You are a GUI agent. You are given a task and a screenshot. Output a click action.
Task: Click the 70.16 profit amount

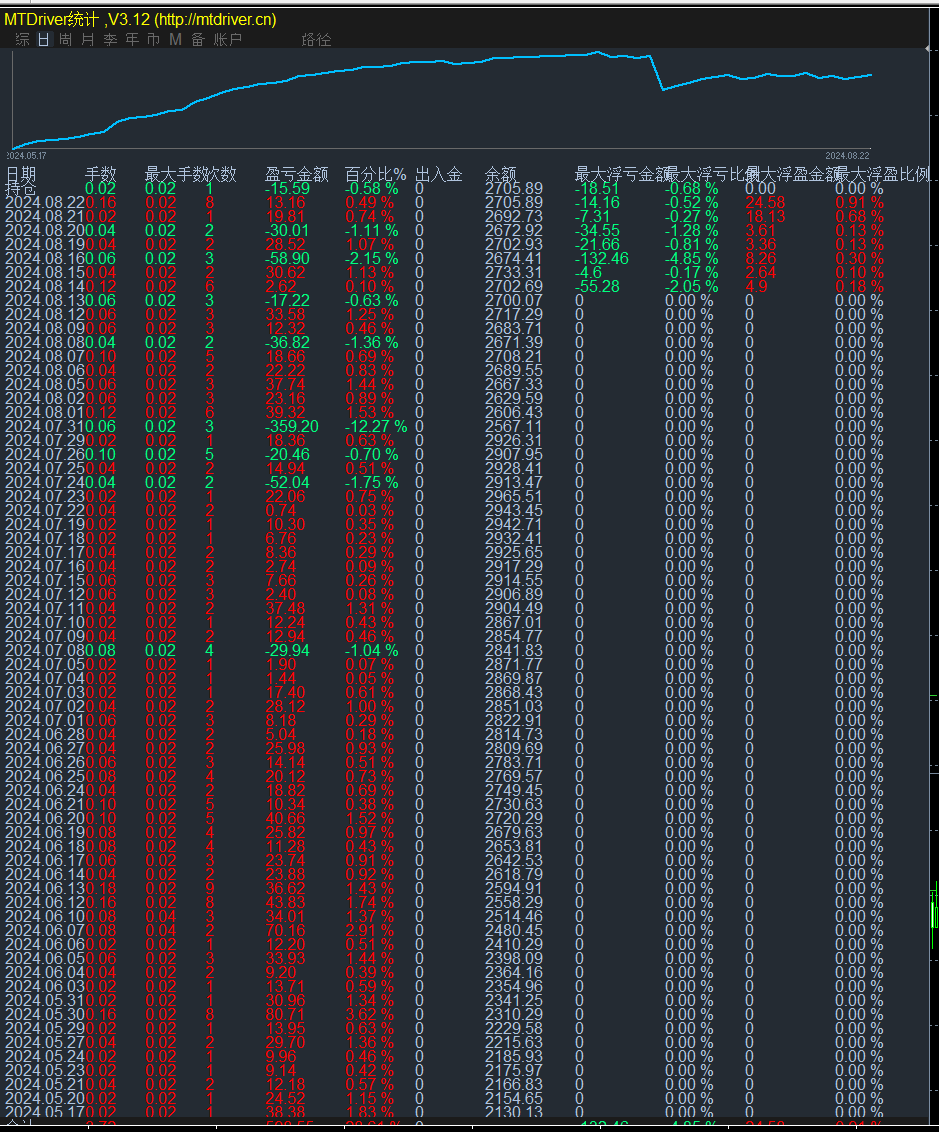pos(285,931)
